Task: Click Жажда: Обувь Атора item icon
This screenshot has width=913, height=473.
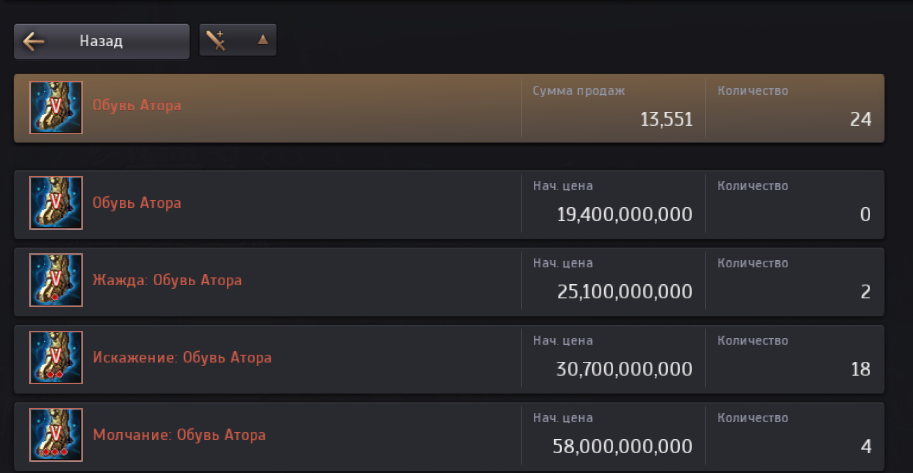Action: click(x=56, y=280)
